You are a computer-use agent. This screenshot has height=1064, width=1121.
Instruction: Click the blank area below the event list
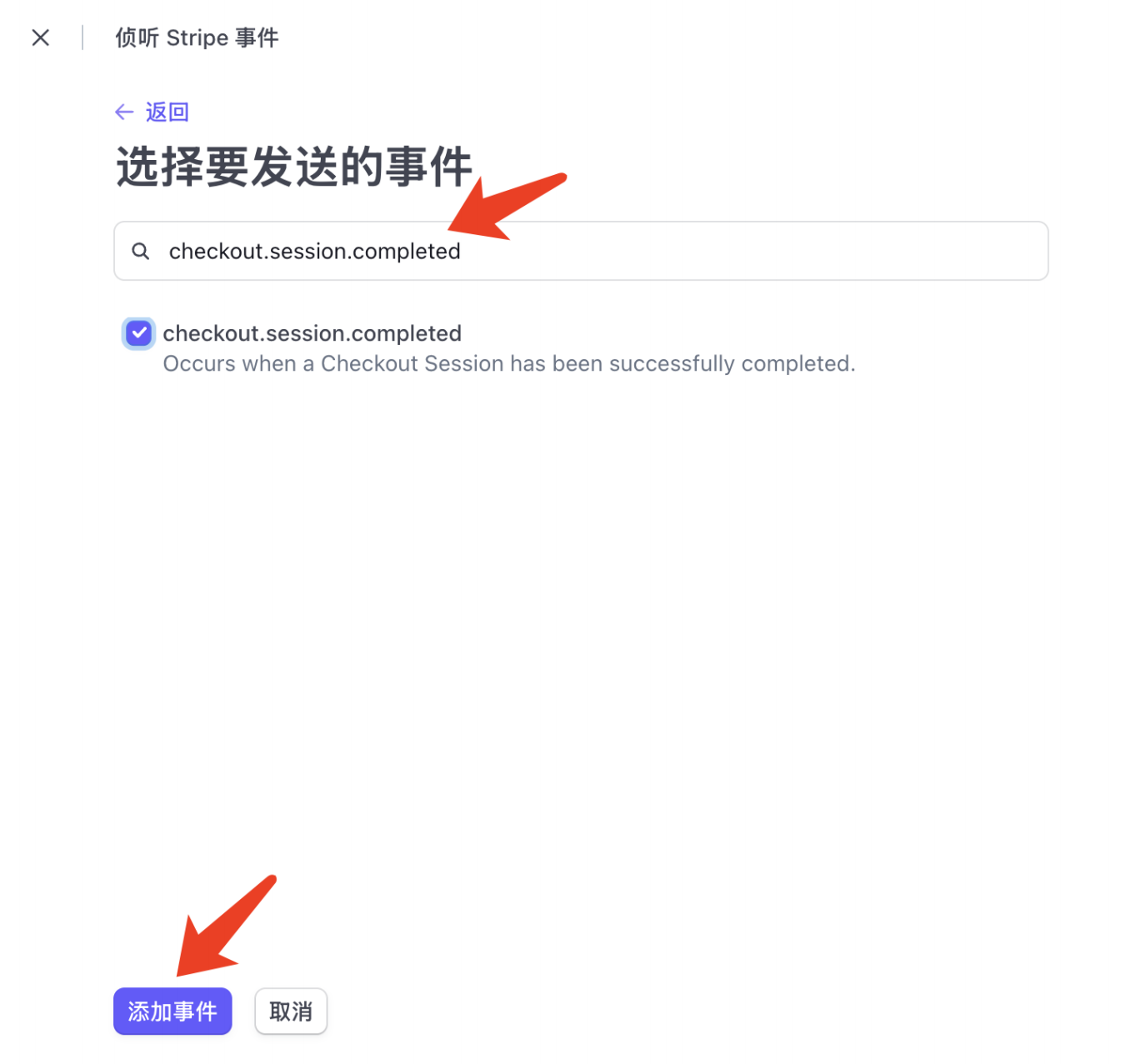pyautogui.click(x=581, y=633)
